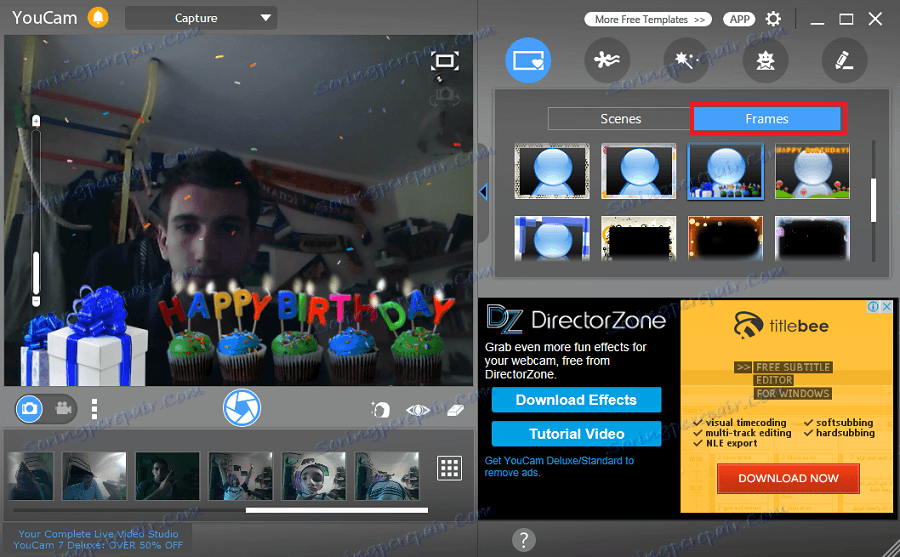Switch to the Frames tab

(x=767, y=119)
